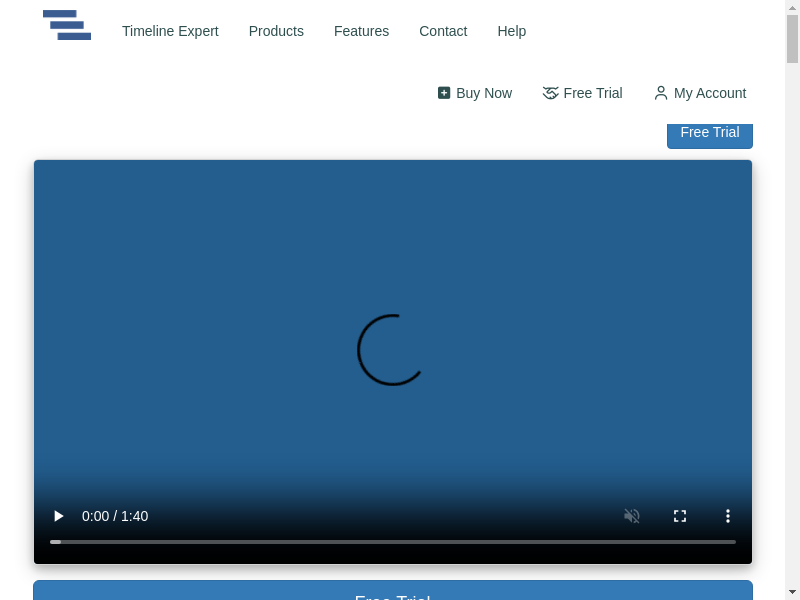Click the page scrollbar down arrow

coord(792,592)
